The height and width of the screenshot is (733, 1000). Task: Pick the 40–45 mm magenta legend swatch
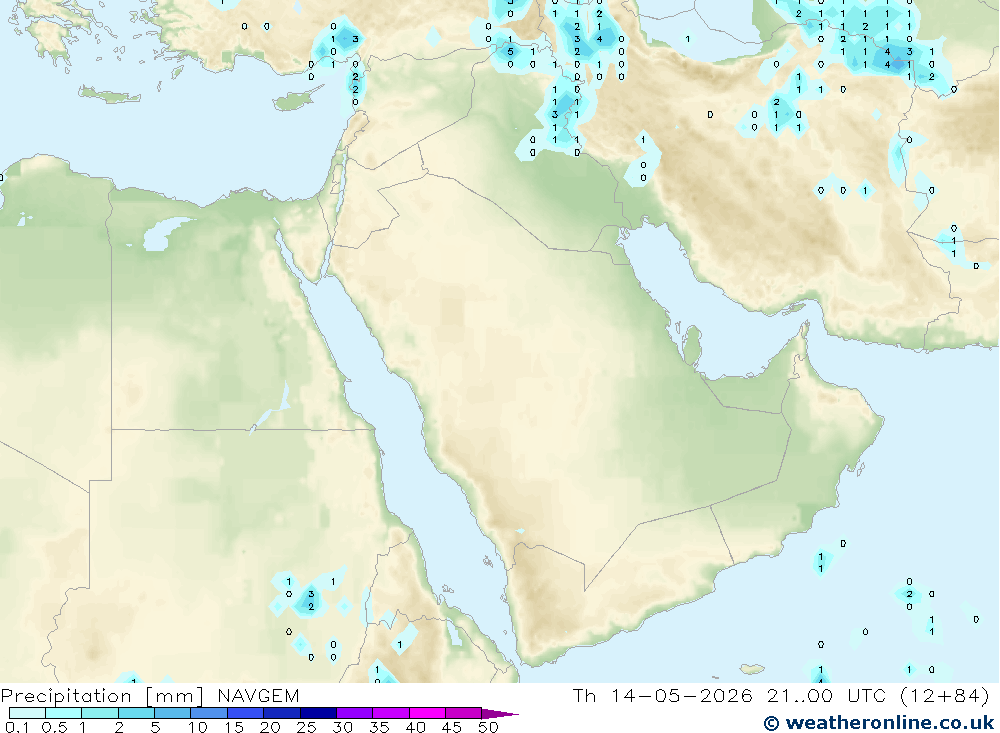(427, 713)
